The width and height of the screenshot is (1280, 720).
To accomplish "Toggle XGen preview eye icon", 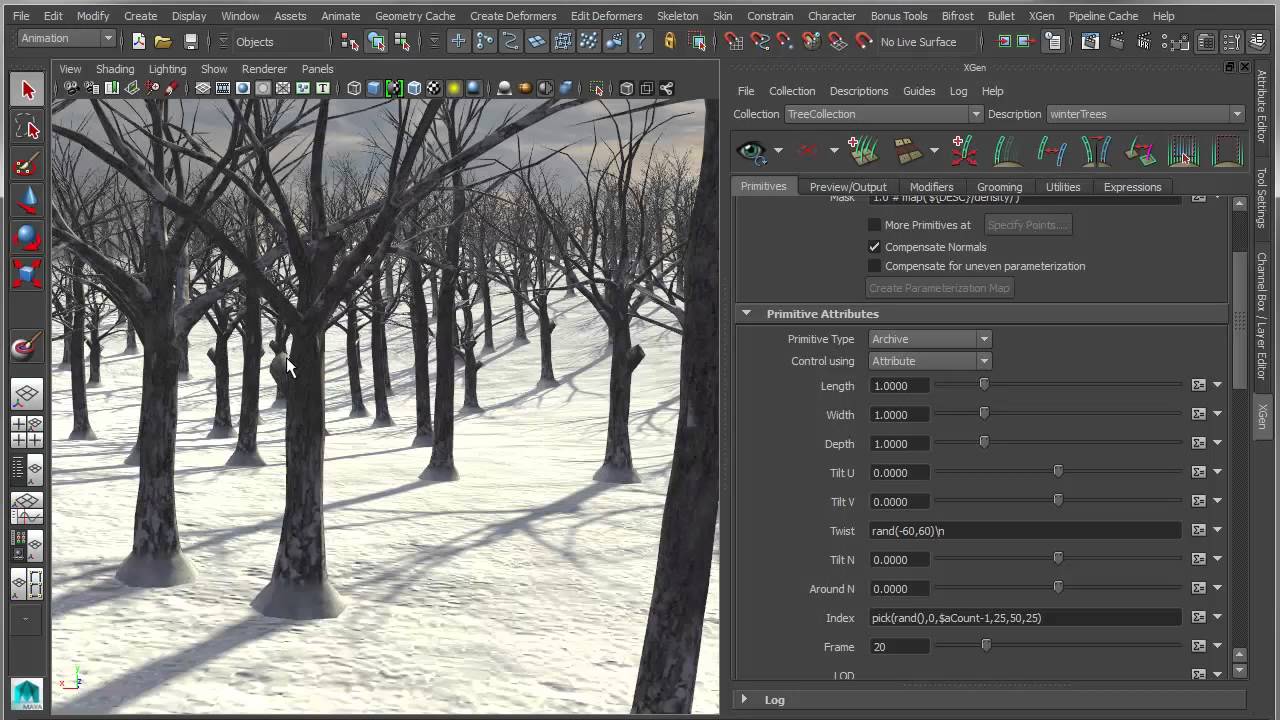I will tap(751, 151).
